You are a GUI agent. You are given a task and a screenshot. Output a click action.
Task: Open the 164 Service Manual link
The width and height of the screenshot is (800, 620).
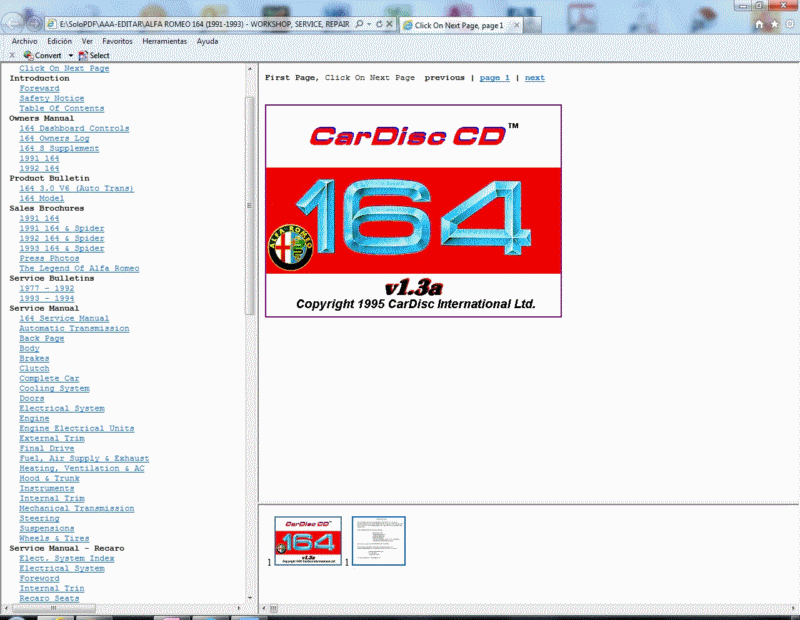point(64,318)
